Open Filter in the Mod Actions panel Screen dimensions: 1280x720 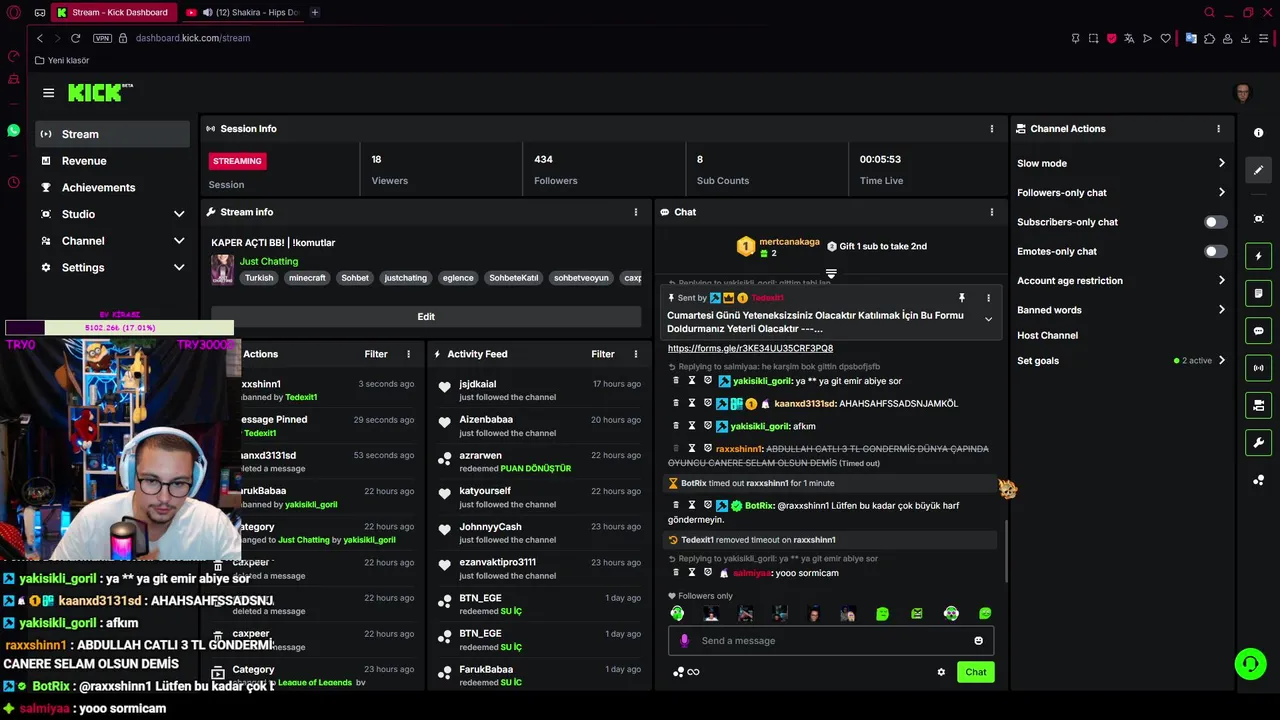pyautogui.click(x=376, y=354)
